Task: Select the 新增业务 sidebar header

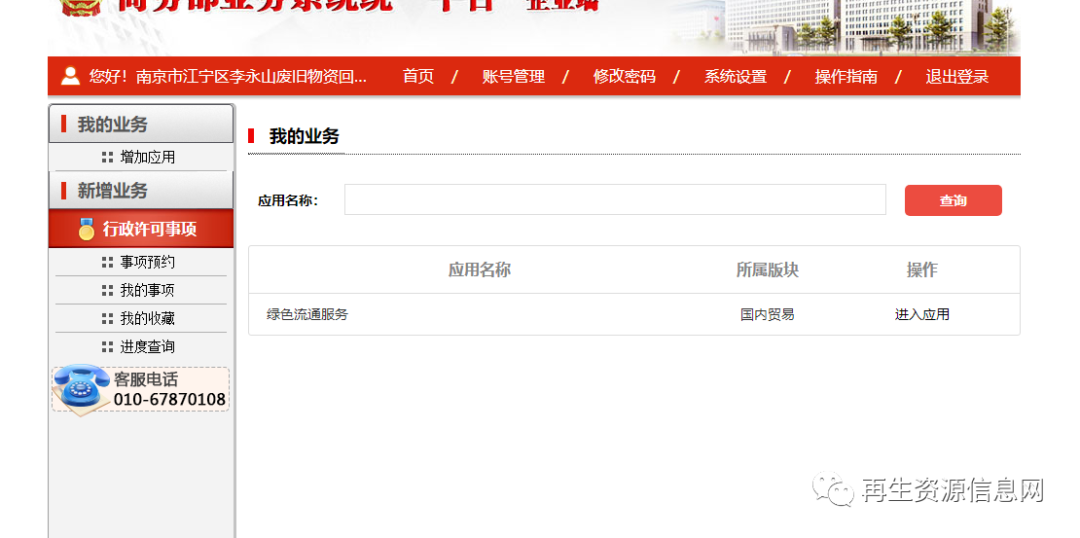Action: [141, 190]
